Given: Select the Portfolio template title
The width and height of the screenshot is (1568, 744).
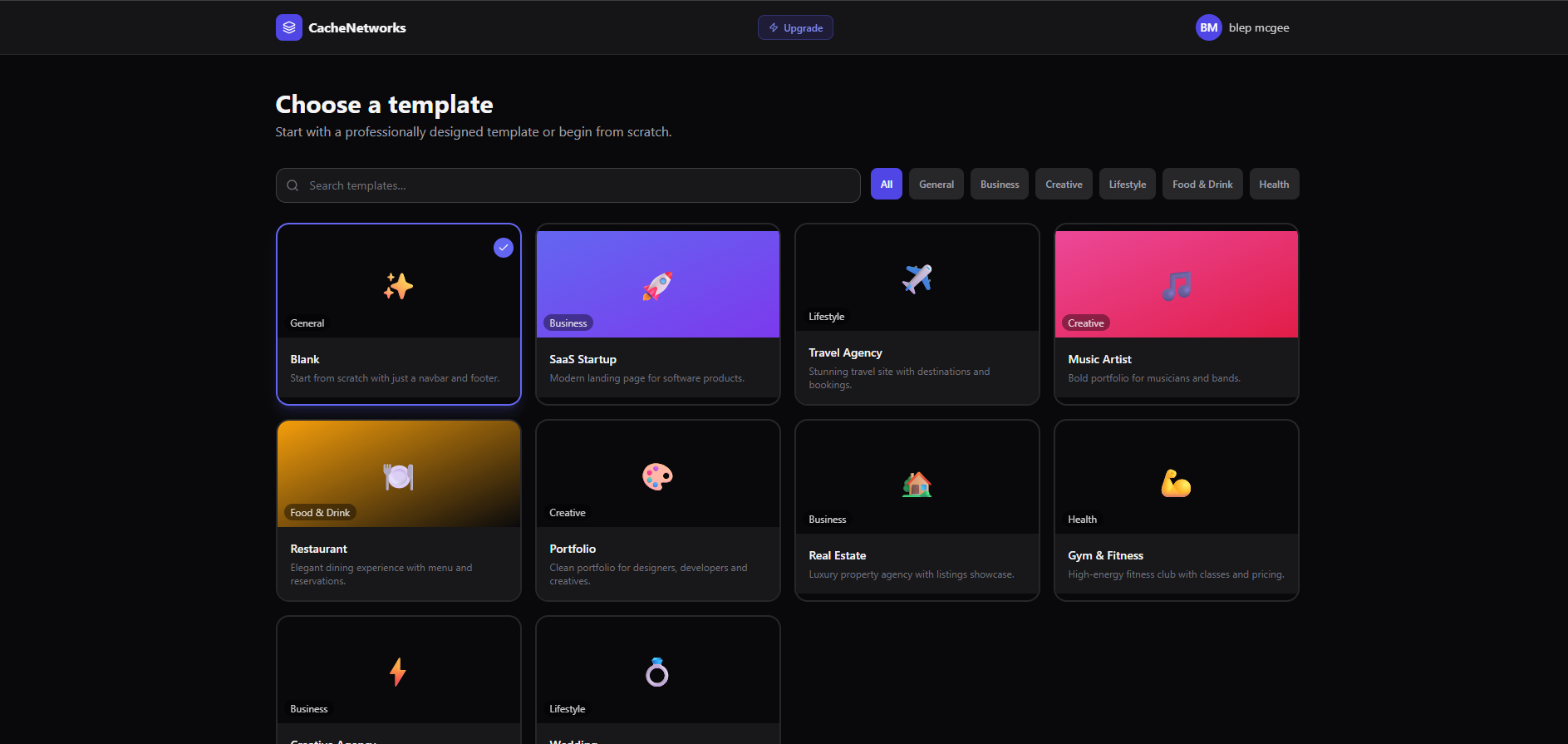Looking at the screenshot, I should (x=573, y=549).
